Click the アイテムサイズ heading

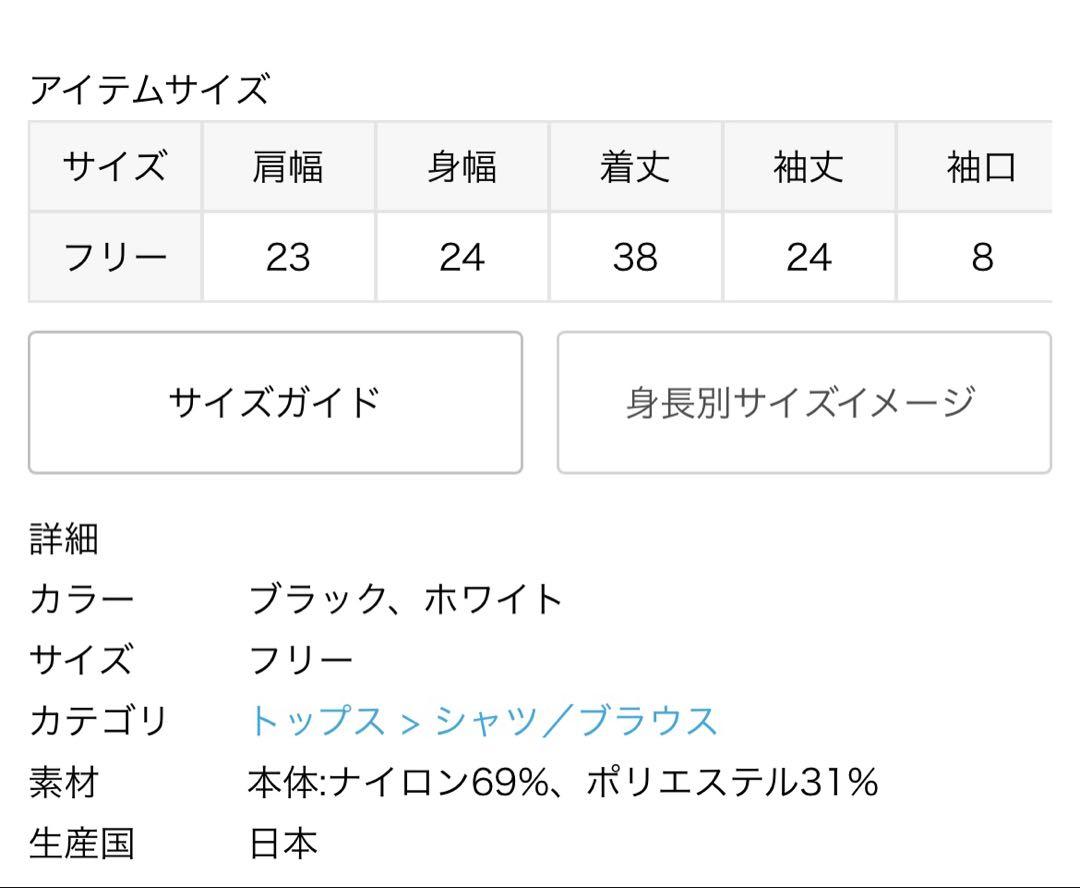(149, 90)
